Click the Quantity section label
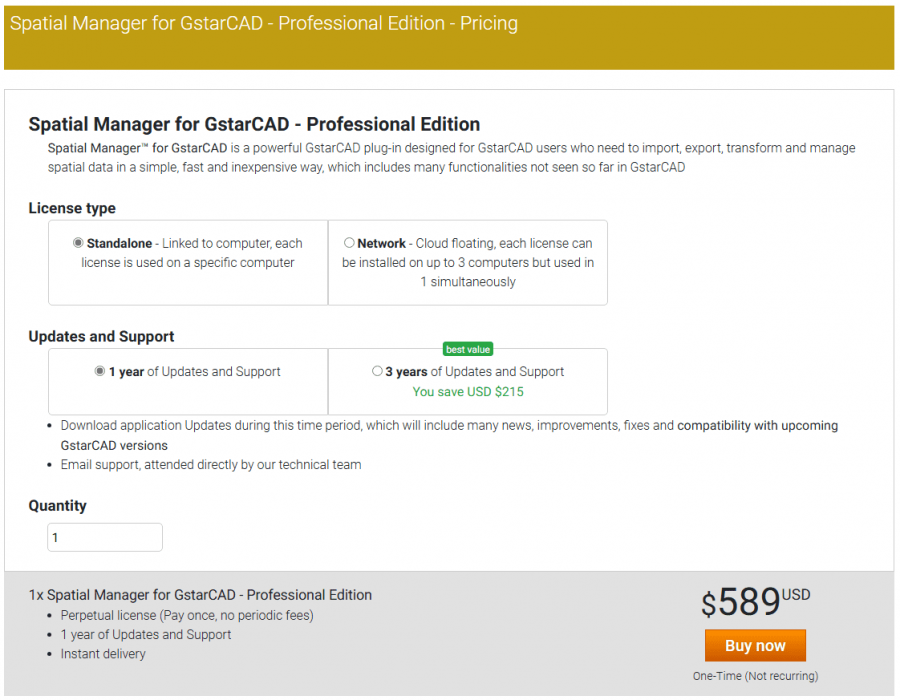This screenshot has width=900, height=700. [x=57, y=506]
